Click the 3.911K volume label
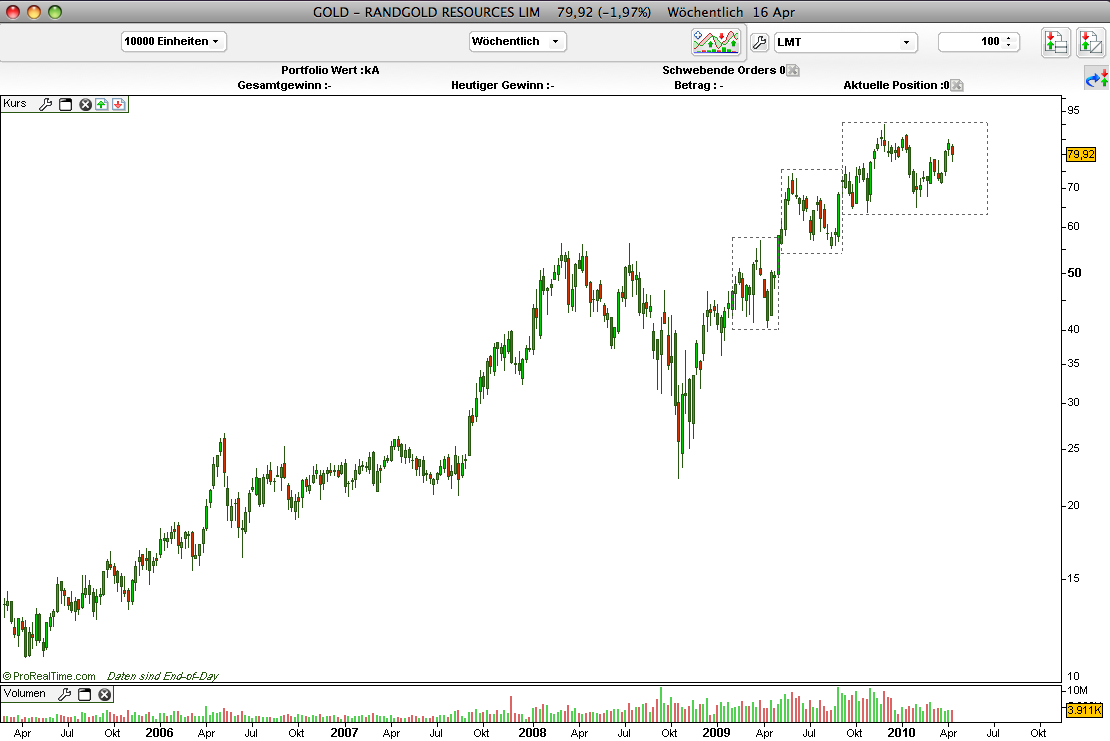Screen dimensions: 1110x741 (x=1084, y=710)
